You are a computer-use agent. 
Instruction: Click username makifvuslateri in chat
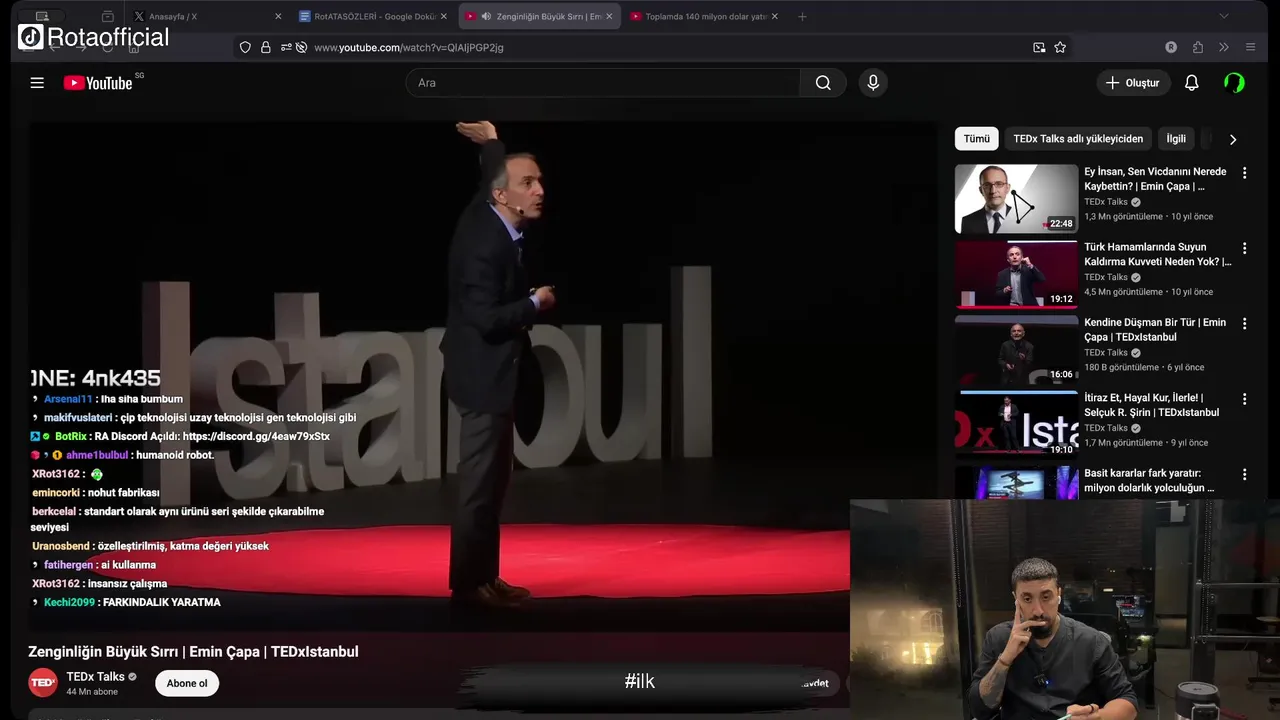pyautogui.click(x=78, y=417)
